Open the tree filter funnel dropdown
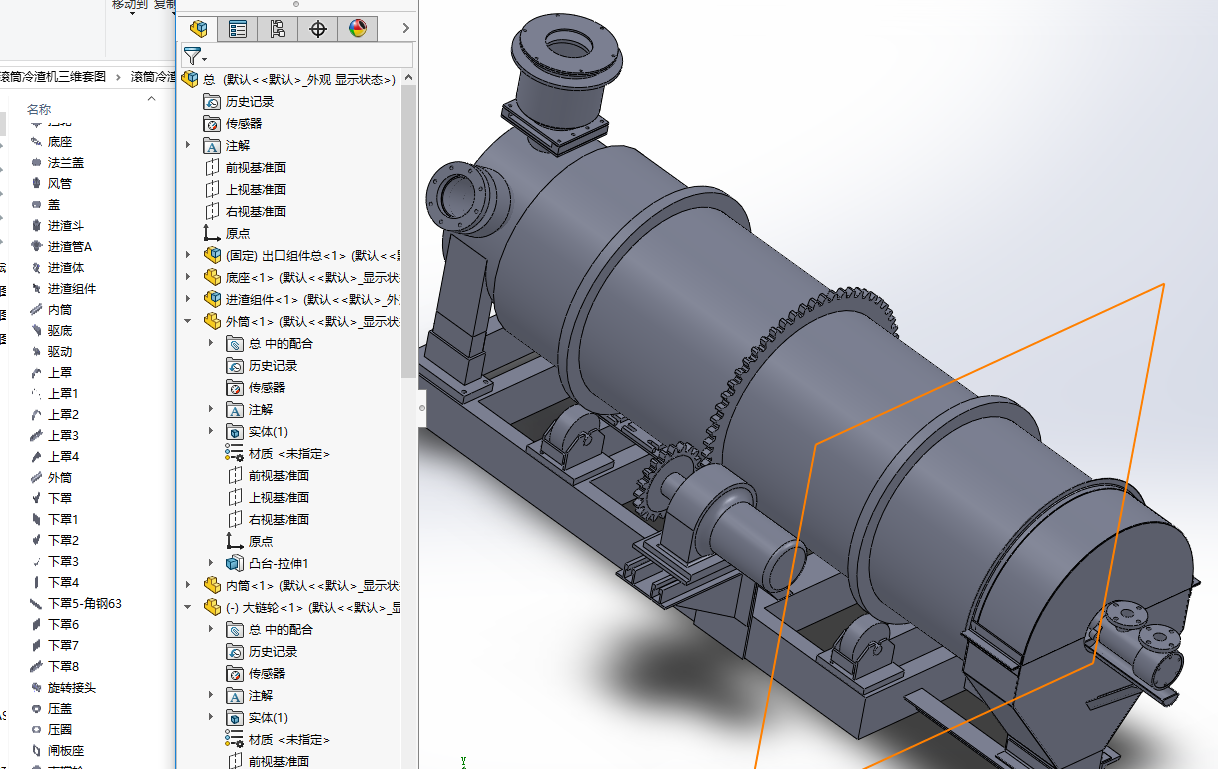Image resolution: width=1218 pixels, height=769 pixels. click(x=194, y=56)
